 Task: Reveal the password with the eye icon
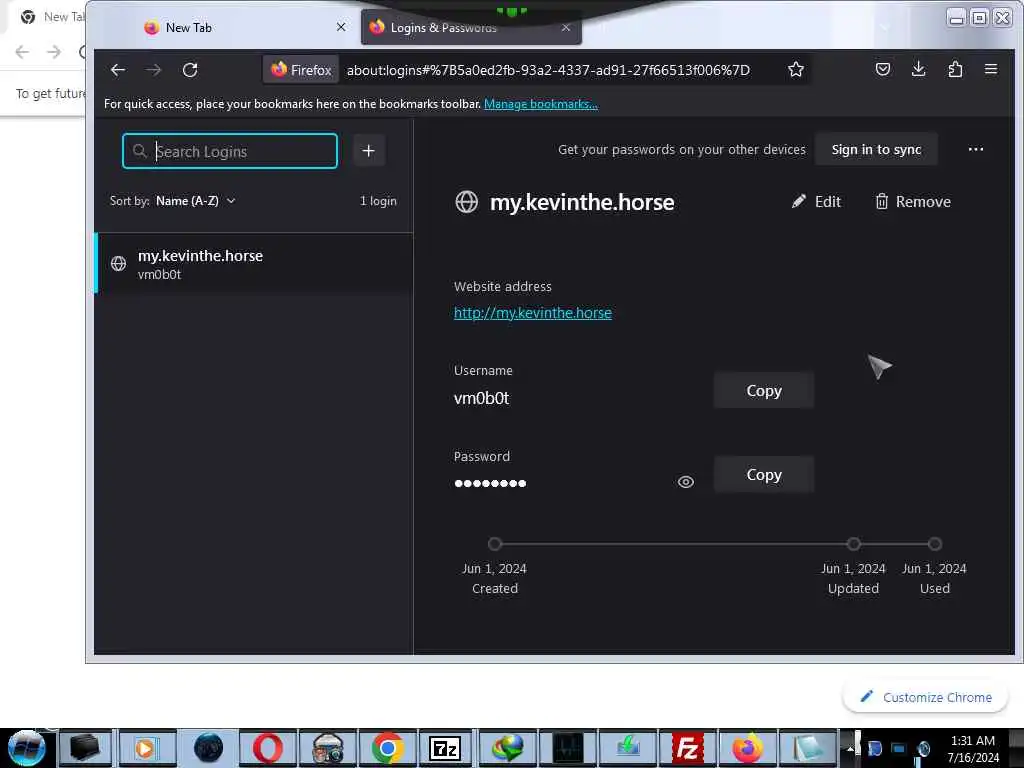686,482
